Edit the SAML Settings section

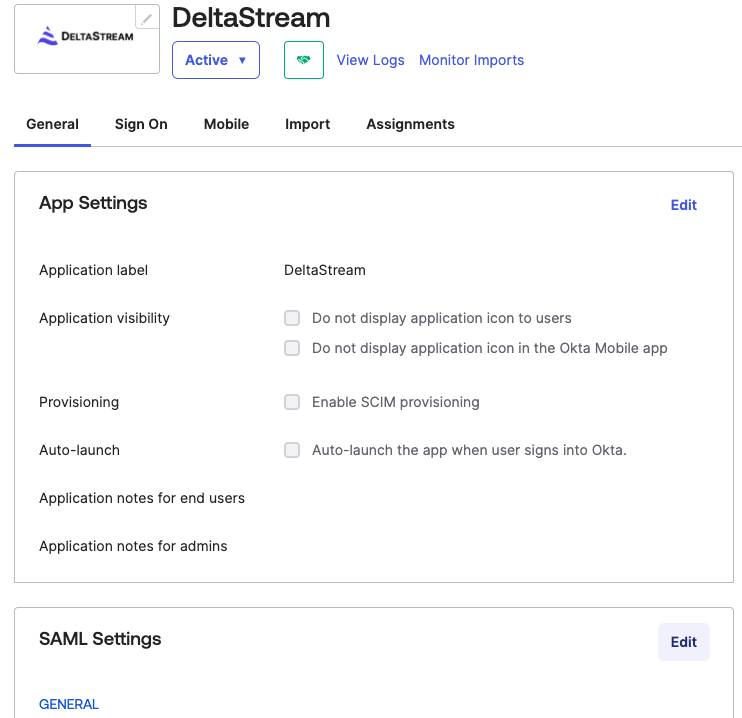(684, 642)
